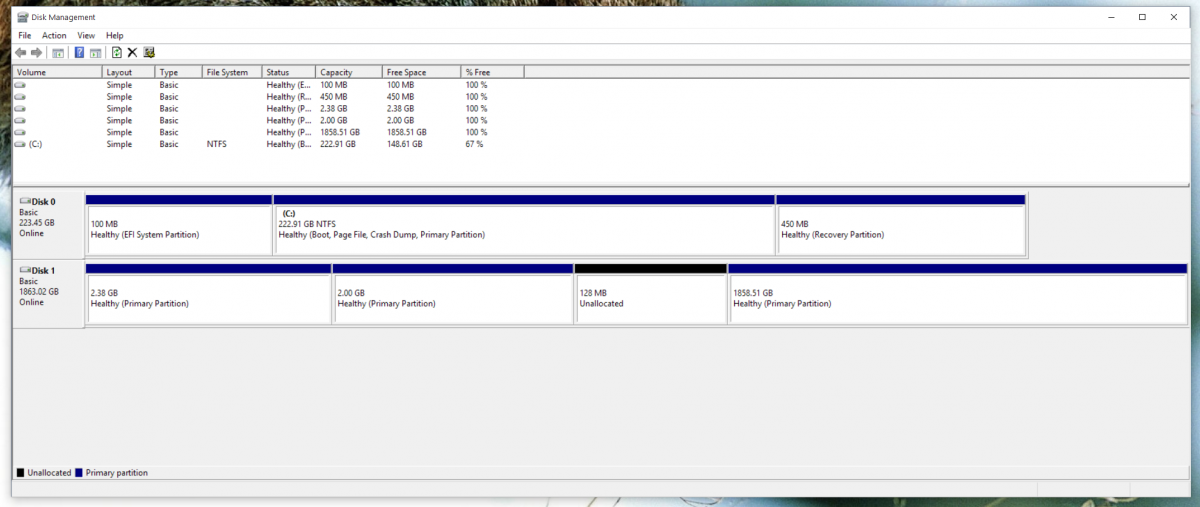
Task: Click the rightmost toolbar settings icon
Action: click(149, 52)
